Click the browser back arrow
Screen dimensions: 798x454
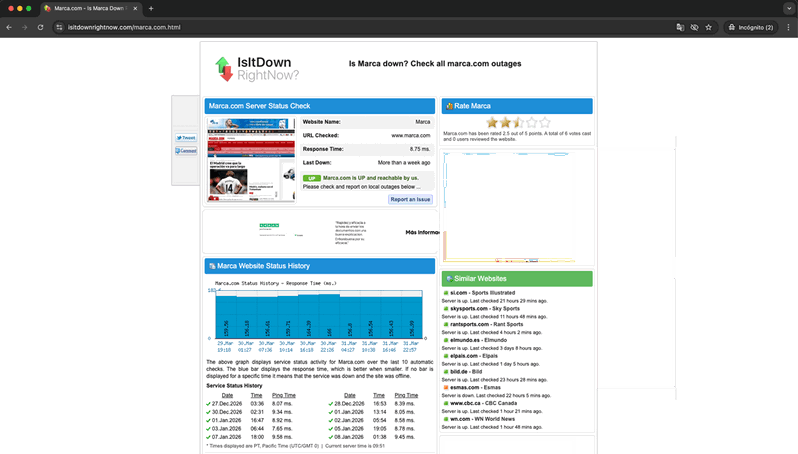pos(9,27)
